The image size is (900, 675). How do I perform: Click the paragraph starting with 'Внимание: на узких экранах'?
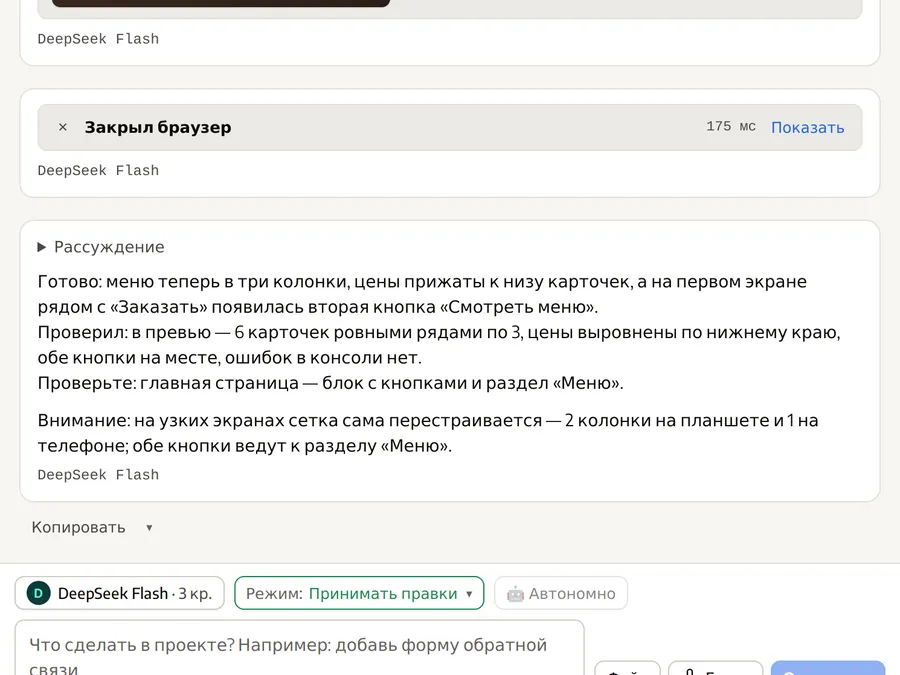click(428, 433)
